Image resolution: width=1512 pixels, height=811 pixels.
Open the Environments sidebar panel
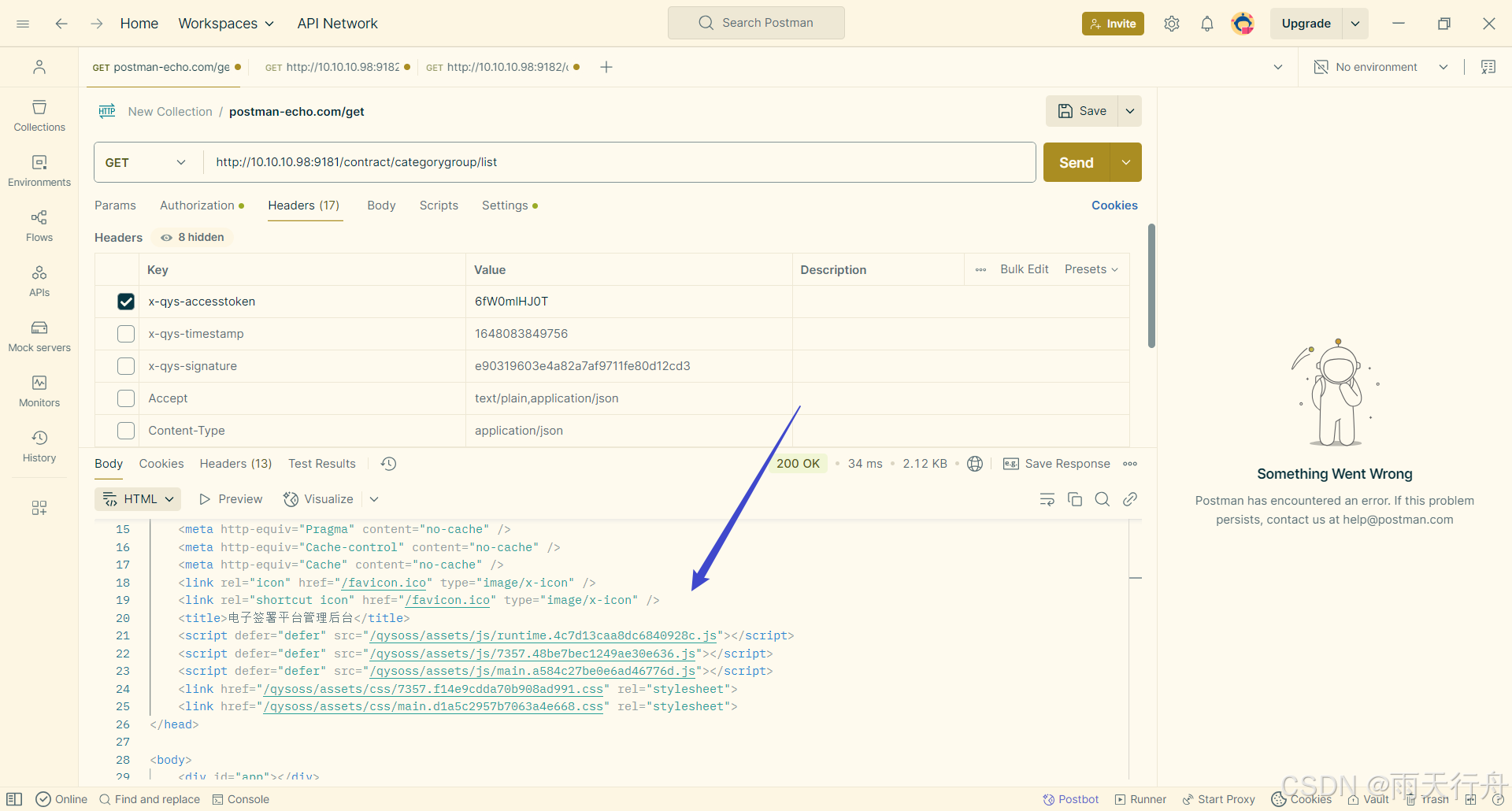click(x=39, y=171)
